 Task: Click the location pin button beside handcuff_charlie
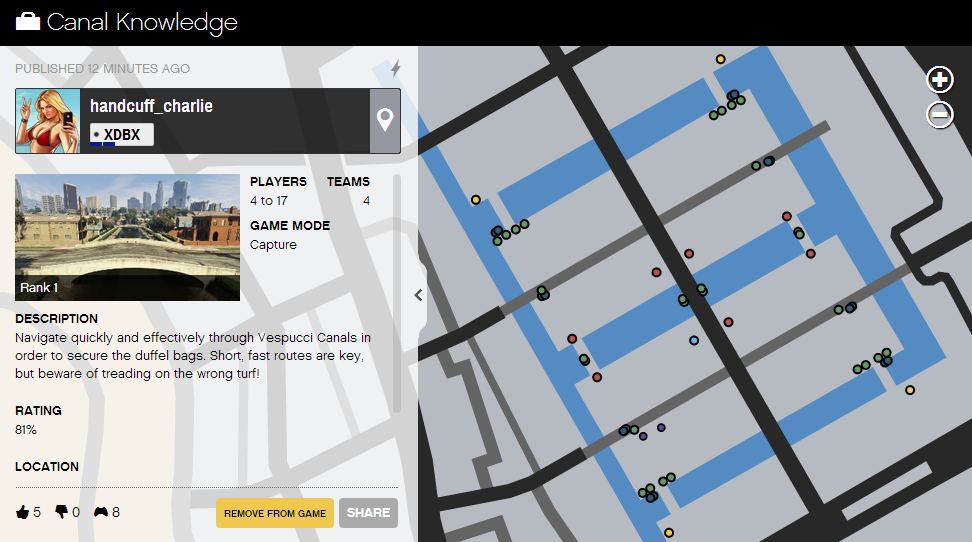(x=385, y=121)
